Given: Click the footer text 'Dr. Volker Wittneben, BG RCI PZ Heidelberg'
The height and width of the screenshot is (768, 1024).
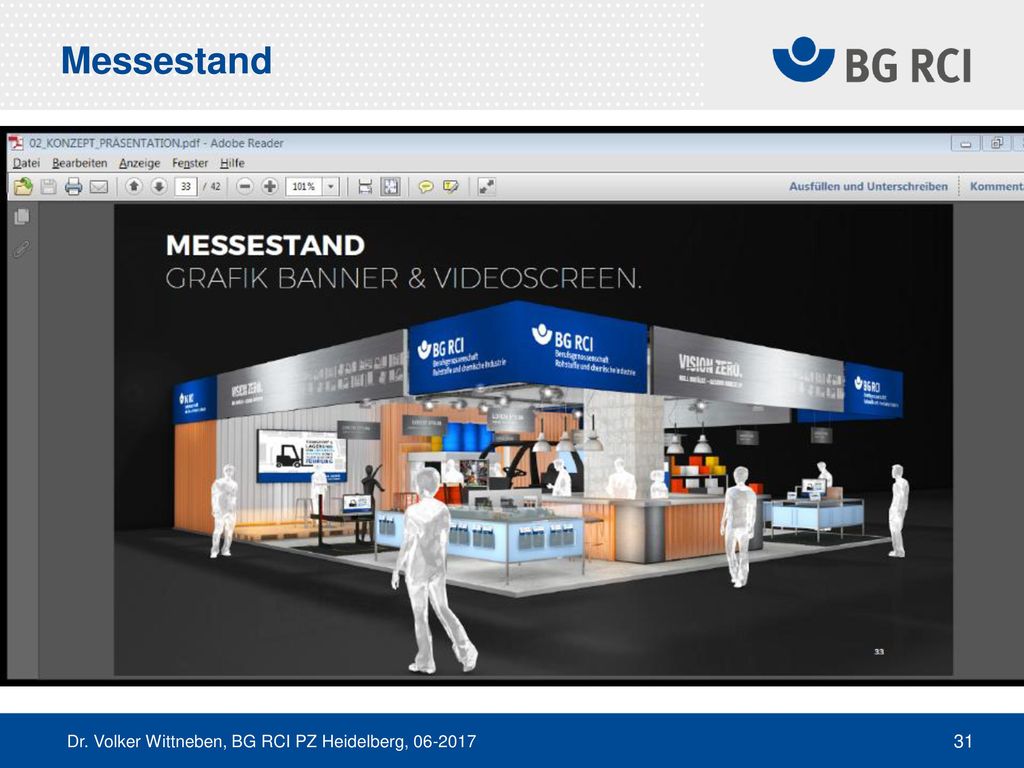Looking at the screenshot, I should [x=238, y=741].
